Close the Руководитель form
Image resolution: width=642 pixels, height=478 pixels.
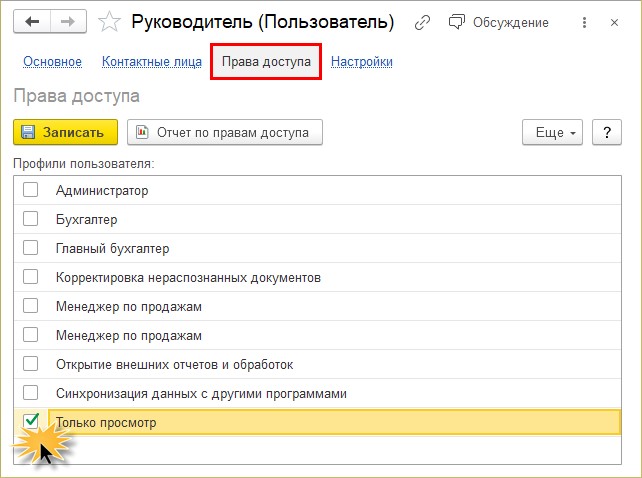pos(614,23)
